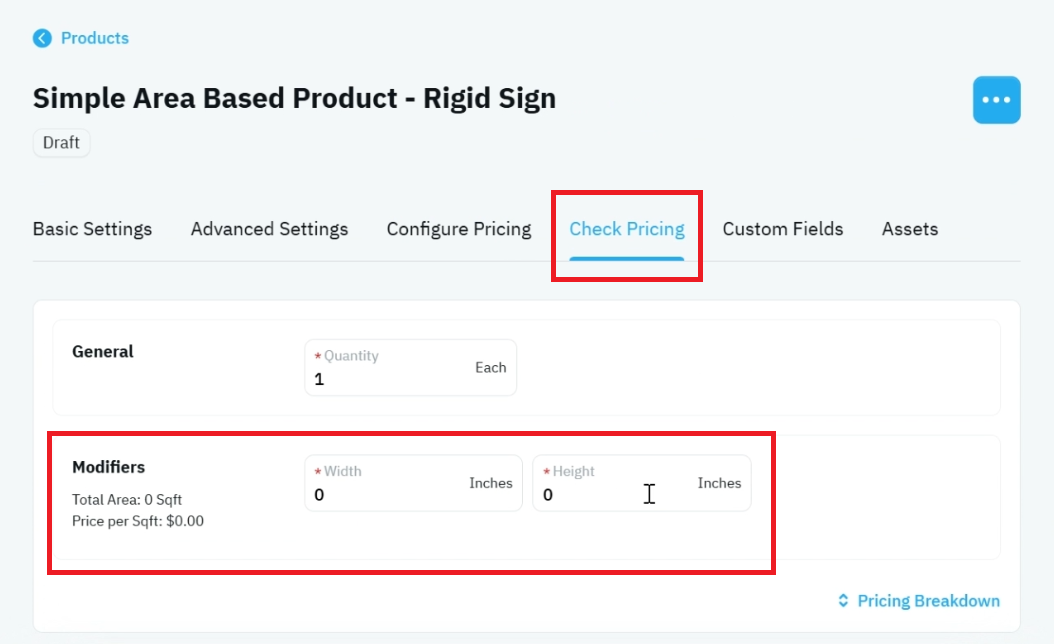Open the Advanced Settings tab
Viewport: 1054px width, 644px height.
click(270, 229)
